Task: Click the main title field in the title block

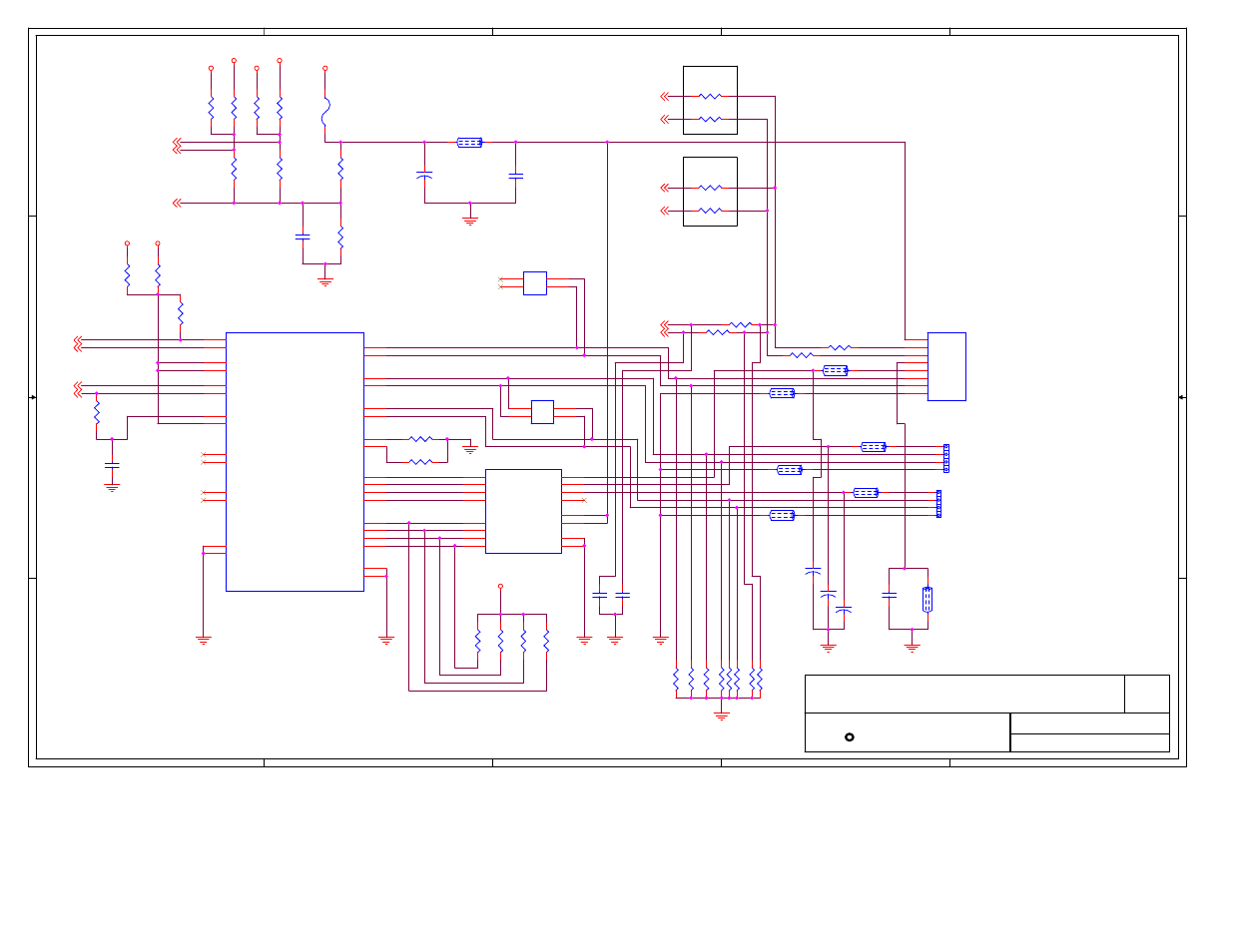Action: (964, 694)
